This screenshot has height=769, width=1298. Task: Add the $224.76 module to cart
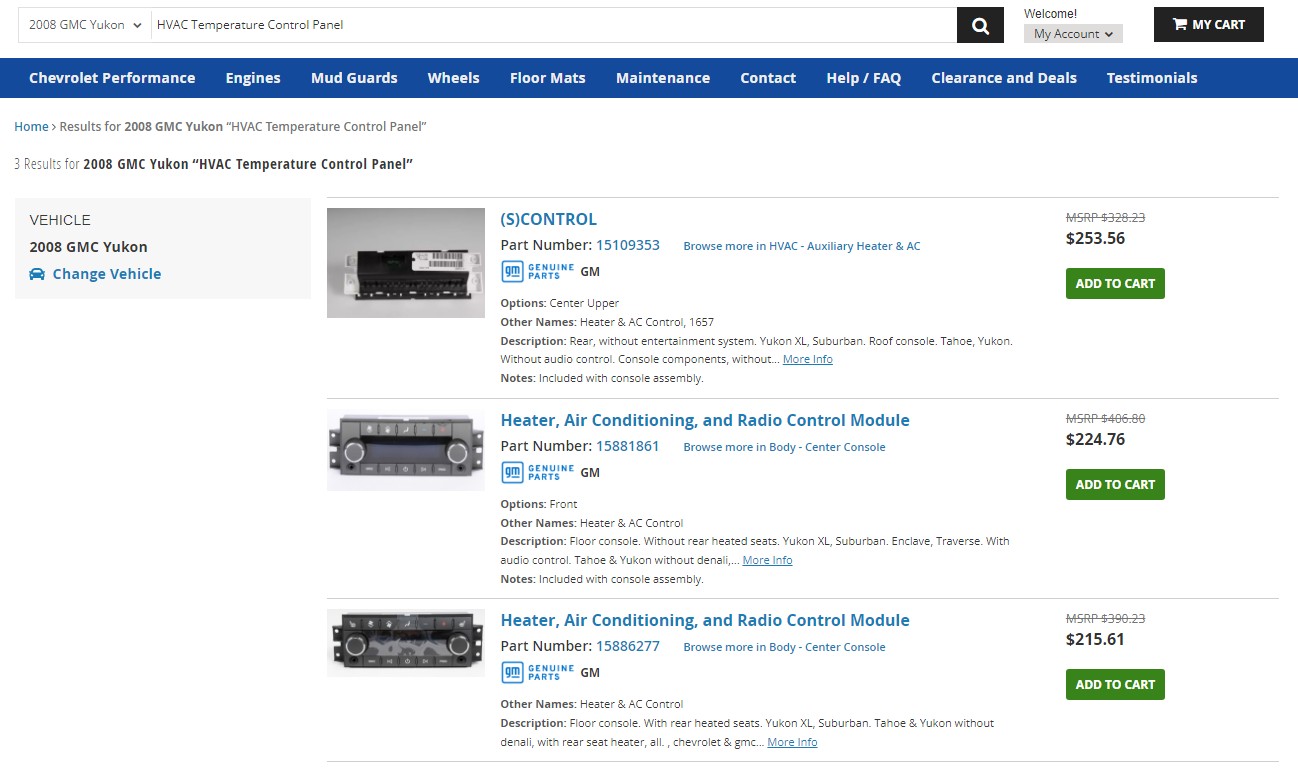coord(1115,485)
